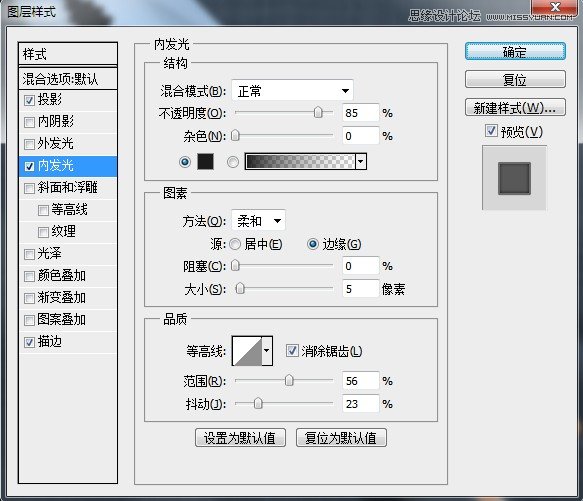Click the 杂色 noise slider handle
583x501 pixels.
(235, 135)
